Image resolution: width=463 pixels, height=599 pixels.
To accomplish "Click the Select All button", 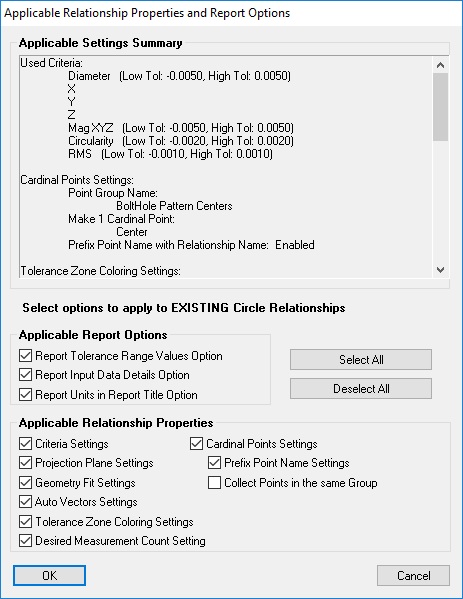I will [361, 359].
